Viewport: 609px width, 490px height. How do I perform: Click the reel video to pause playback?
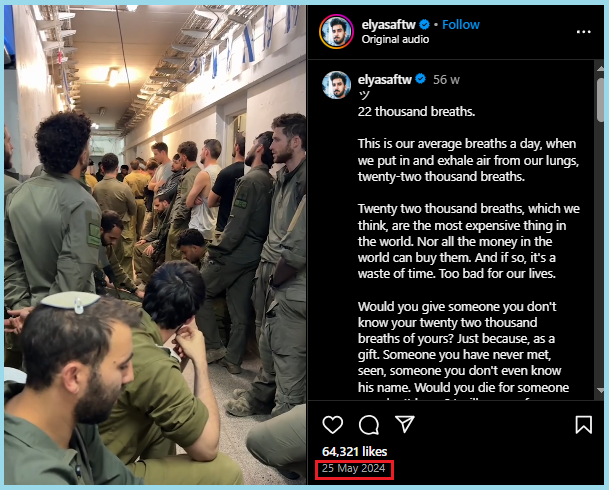[155, 245]
